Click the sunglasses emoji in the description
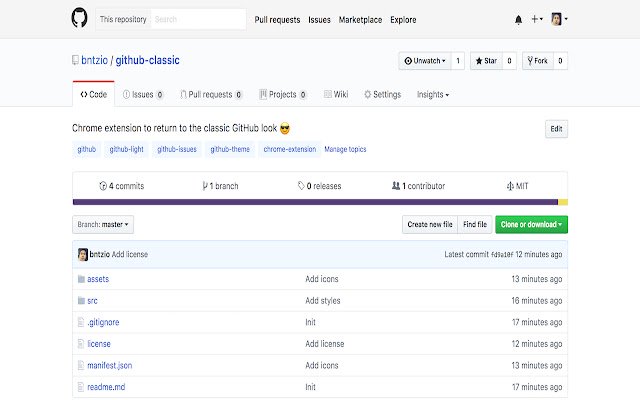The image size is (640, 400). click(285, 129)
